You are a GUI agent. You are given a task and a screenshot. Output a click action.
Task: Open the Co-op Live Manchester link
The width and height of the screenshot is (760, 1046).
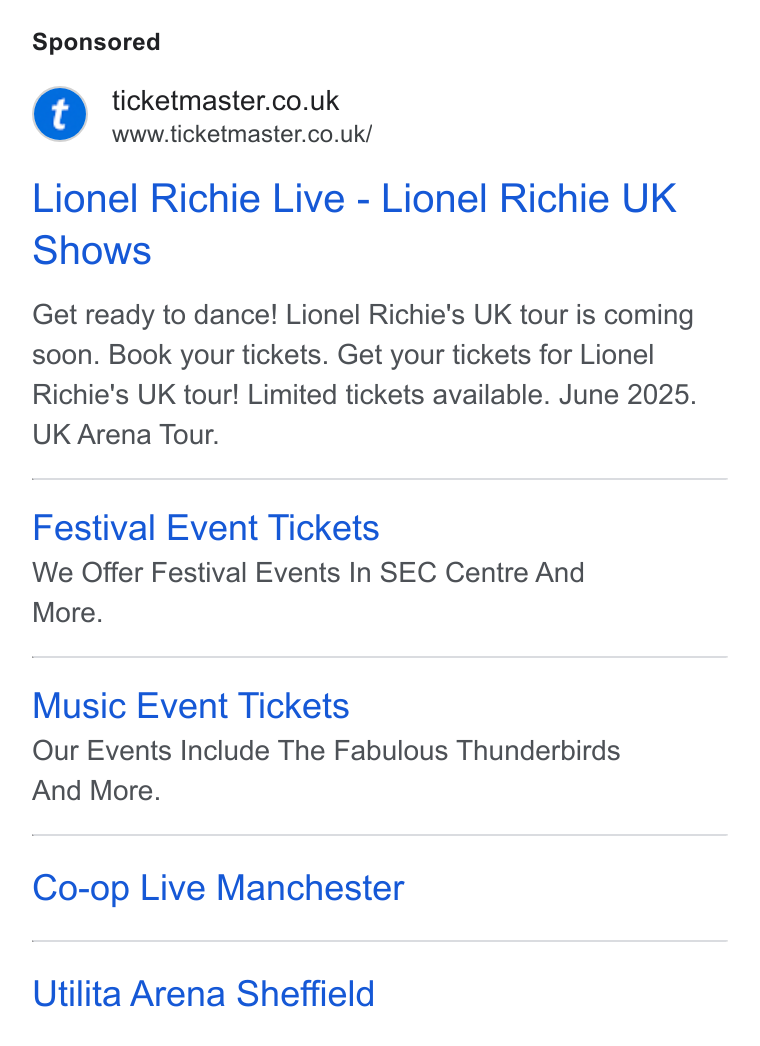coord(218,888)
